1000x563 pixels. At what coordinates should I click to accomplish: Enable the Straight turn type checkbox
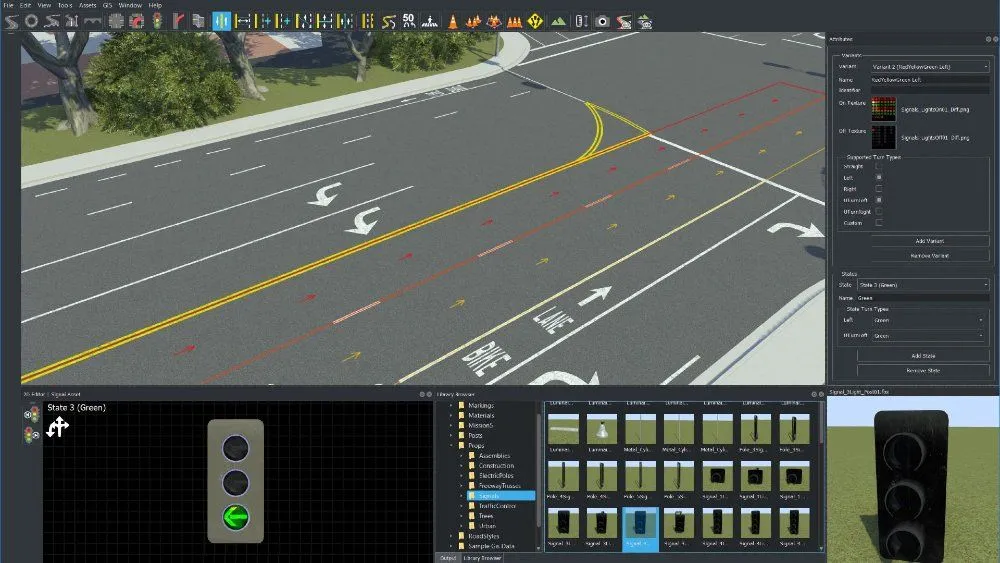coord(879,166)
